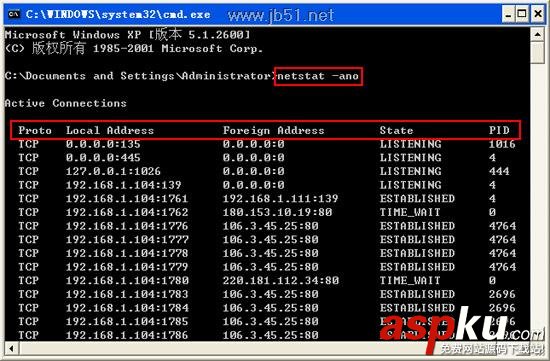The height and width of the screenshot is (361, 550).
Task: Click the Active Connections heading
Action: [x=66, y=103]
